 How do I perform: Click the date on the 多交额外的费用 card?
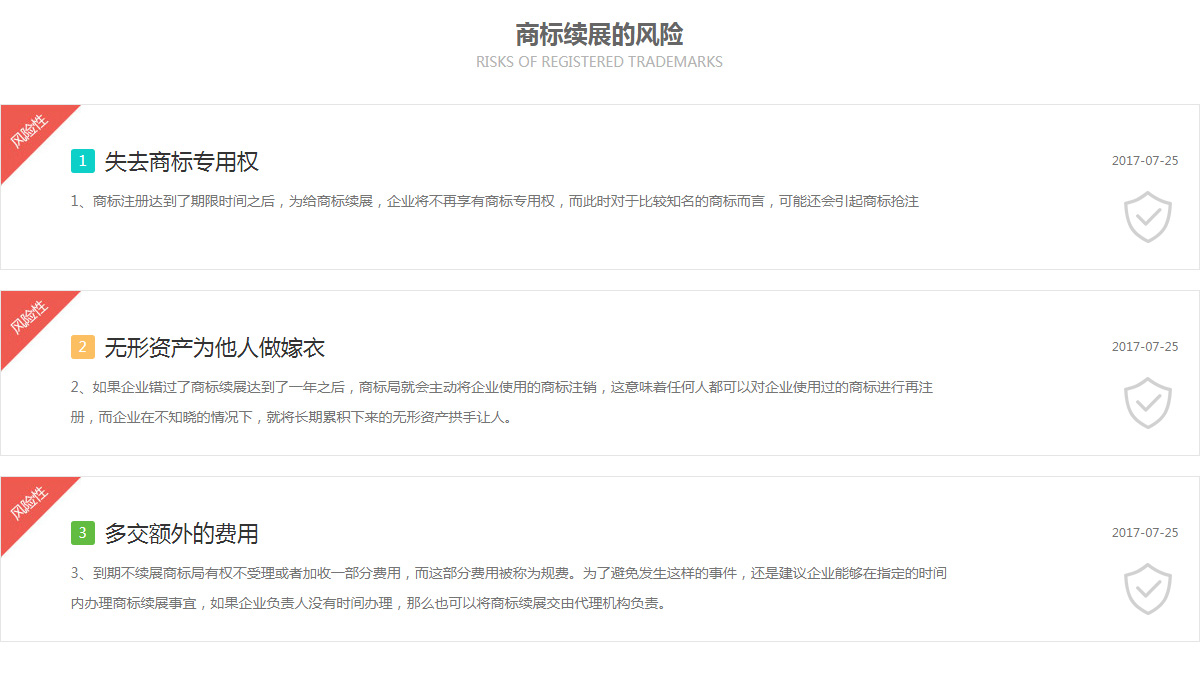pos(1144,533)
